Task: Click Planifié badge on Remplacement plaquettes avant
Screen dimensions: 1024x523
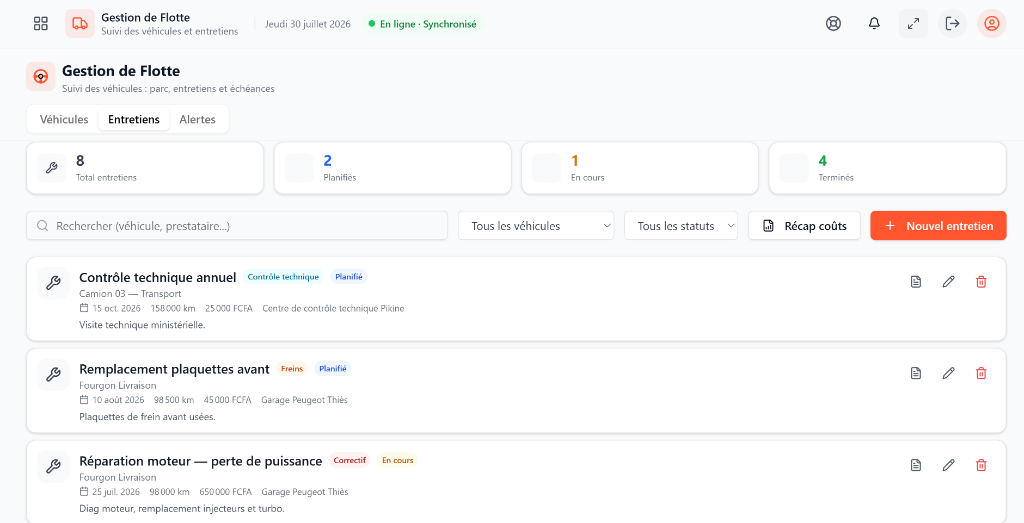Action: coord(332,369)
